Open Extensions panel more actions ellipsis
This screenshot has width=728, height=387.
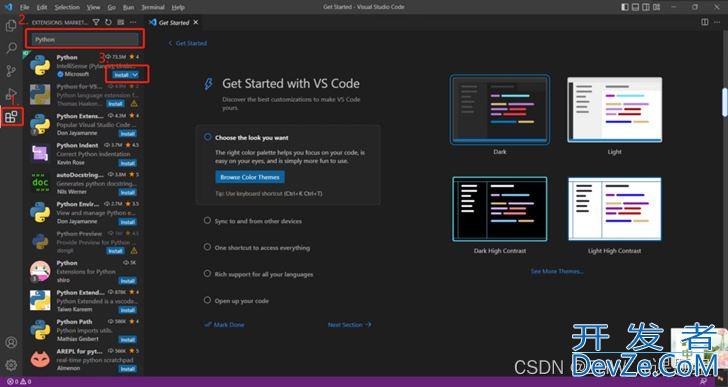click(133, 22)
